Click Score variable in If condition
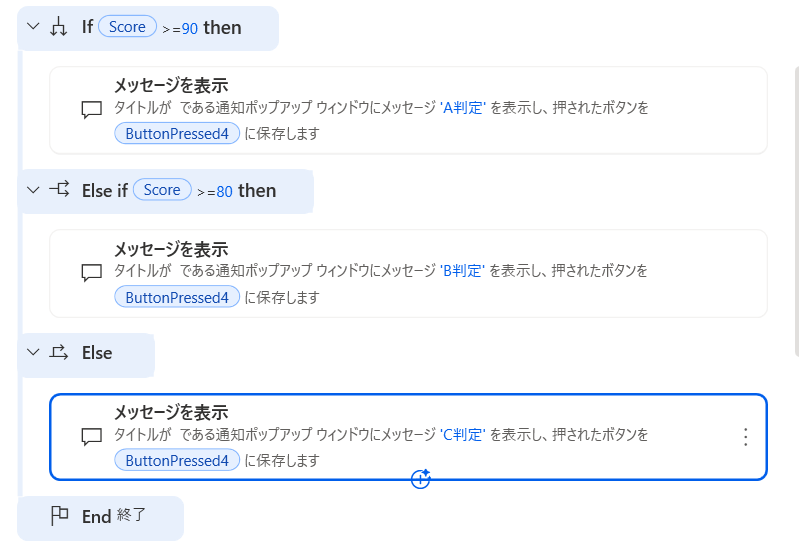 pos(127,27)
